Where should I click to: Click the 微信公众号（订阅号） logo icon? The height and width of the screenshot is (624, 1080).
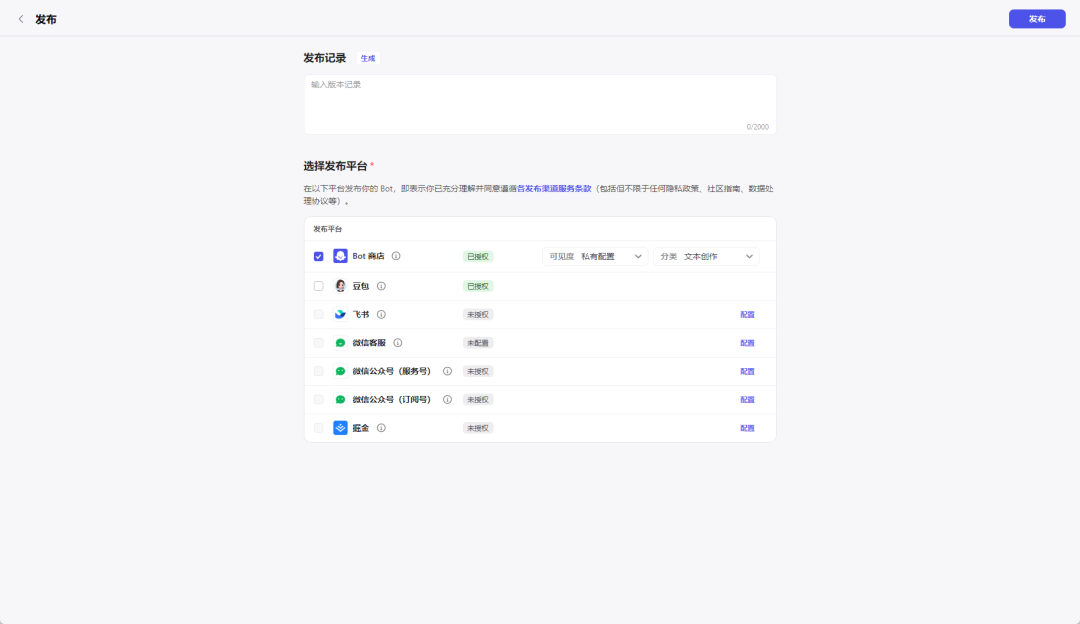tap(340, 399)
